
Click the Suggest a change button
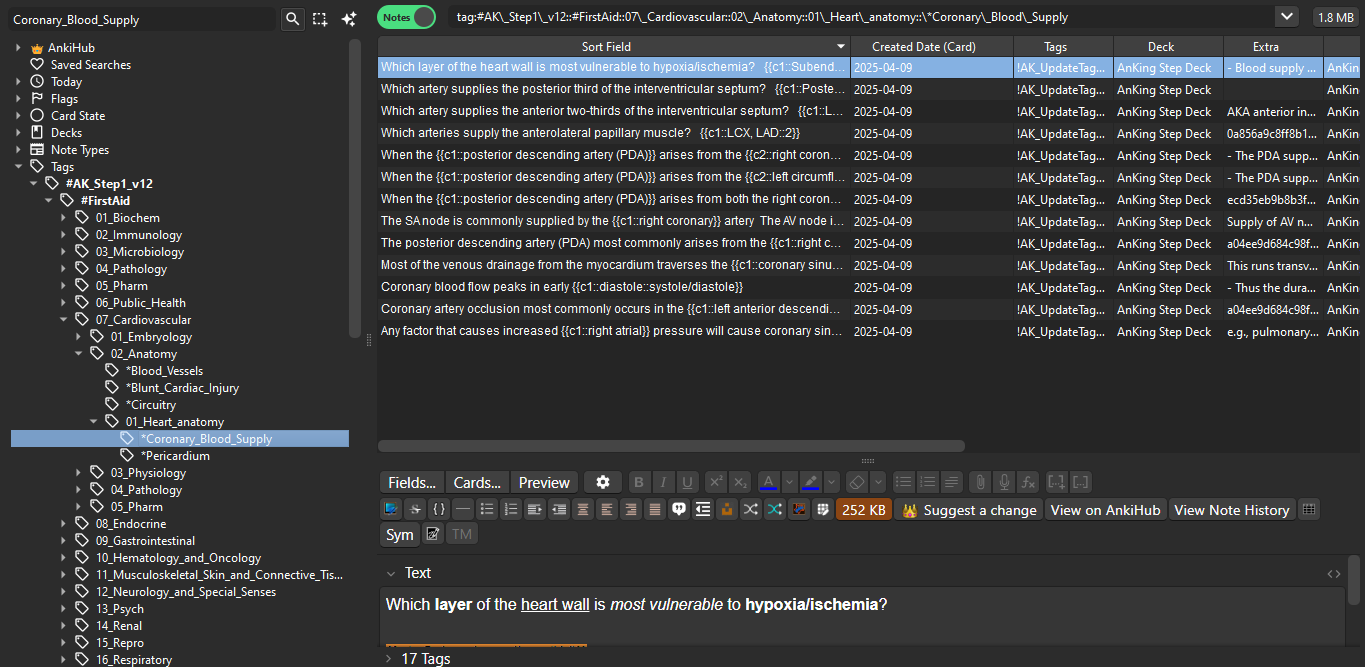[x=968, y=510]
